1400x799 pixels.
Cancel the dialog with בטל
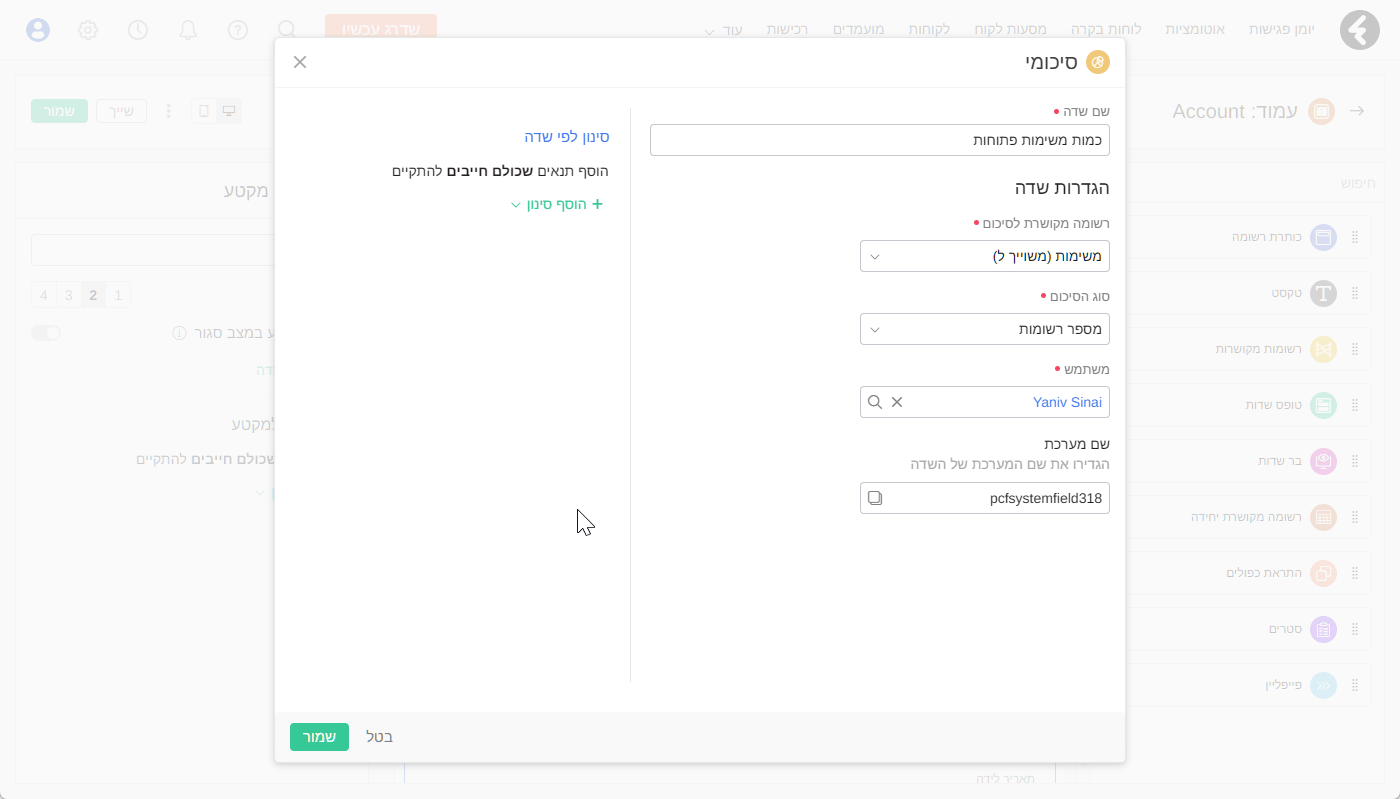[379, 737]
